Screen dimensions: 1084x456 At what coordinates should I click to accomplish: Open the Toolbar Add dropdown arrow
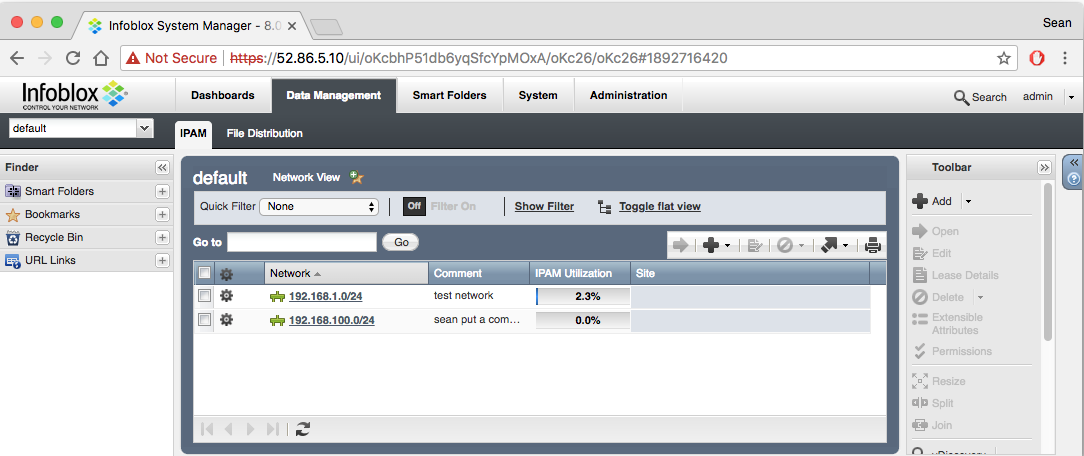click(x=968, y=201)
